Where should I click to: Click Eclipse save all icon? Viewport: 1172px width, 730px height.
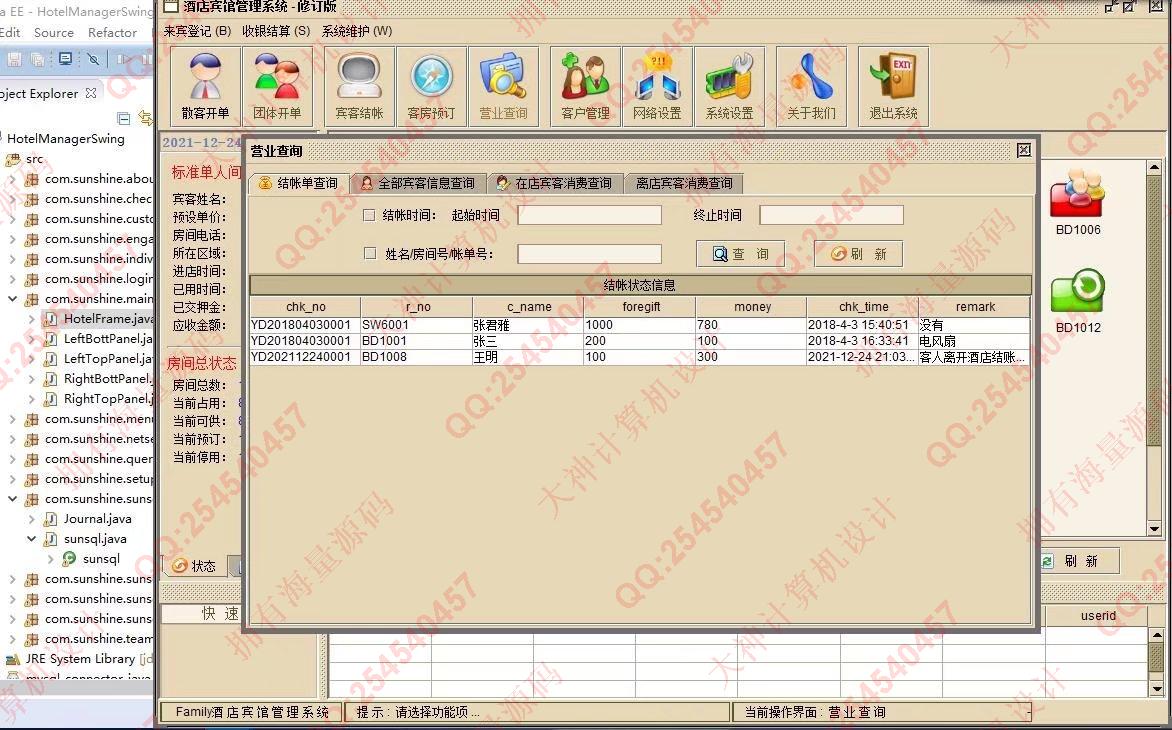tap(37, 59)
